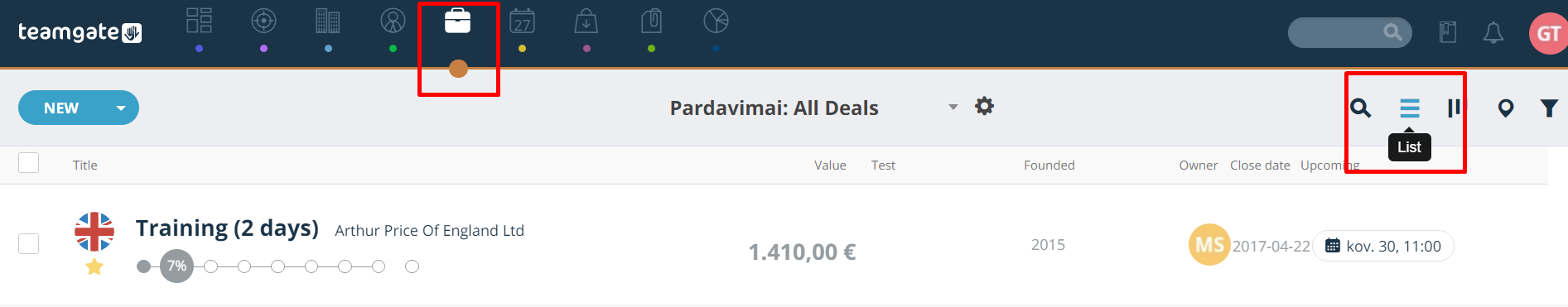Image resolution: width=1568 pixels, height=307 pixels.
Task: Open the Training (2 days) deal
Action: click(227, 228)
